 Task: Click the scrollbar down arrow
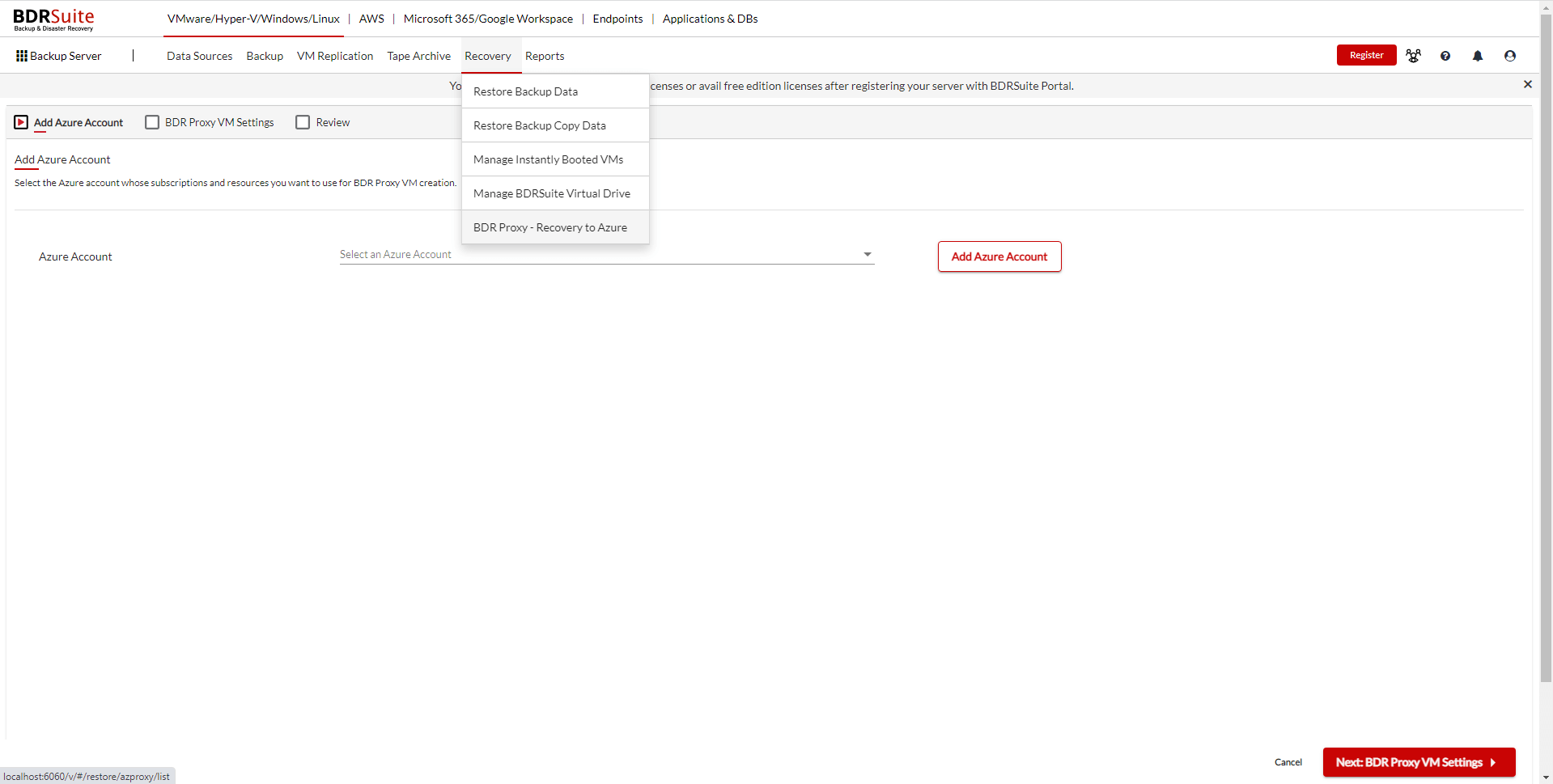click(1547, 778)
